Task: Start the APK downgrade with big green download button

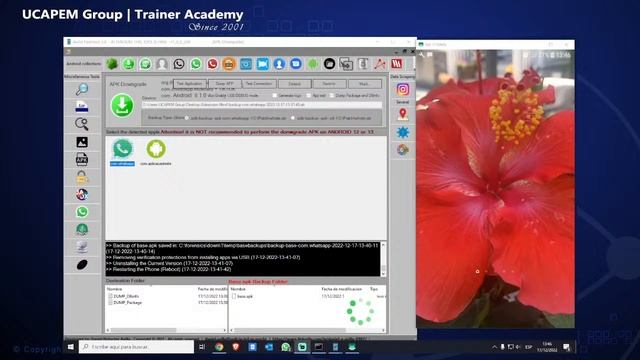Action: pyautogui.click(x=122, y=106)
